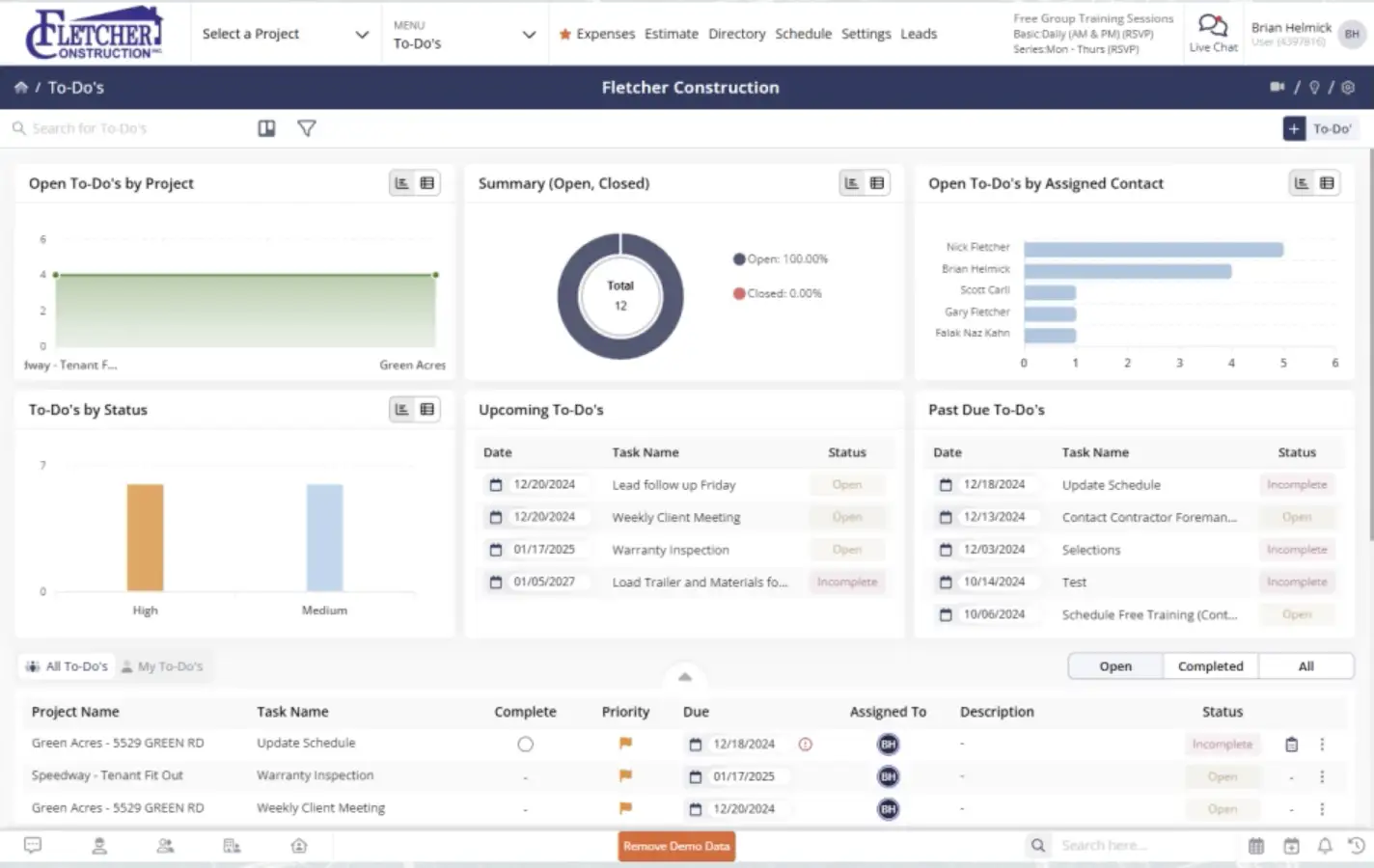Viewport: 1374px width, 868px height.
Task: Open the video camera help icon
Action: [1278, 88]
